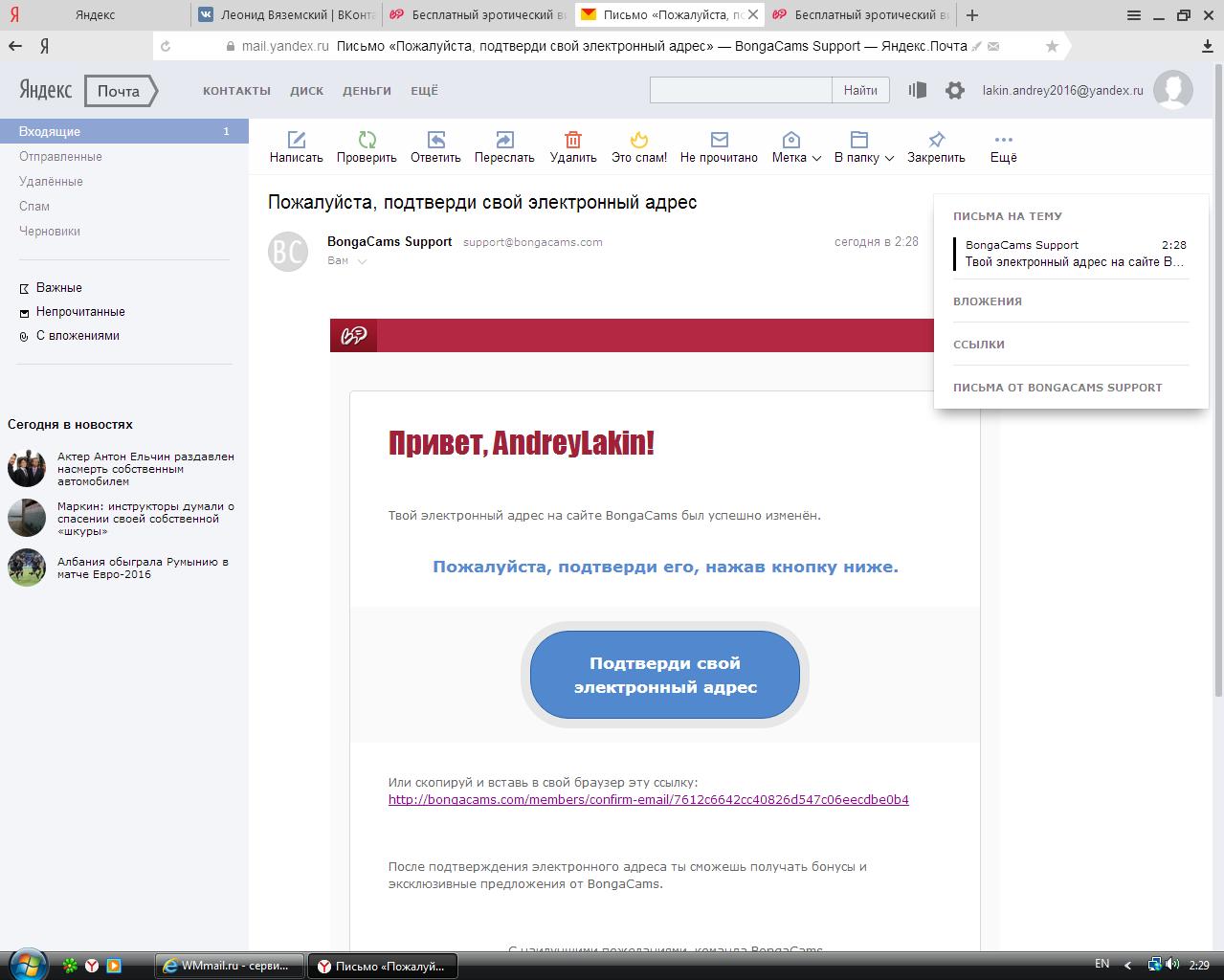Image resolution: width=1224 pixels, height=980 pixels.
Task: Click the Почта logo button
Action: [120, 91]
